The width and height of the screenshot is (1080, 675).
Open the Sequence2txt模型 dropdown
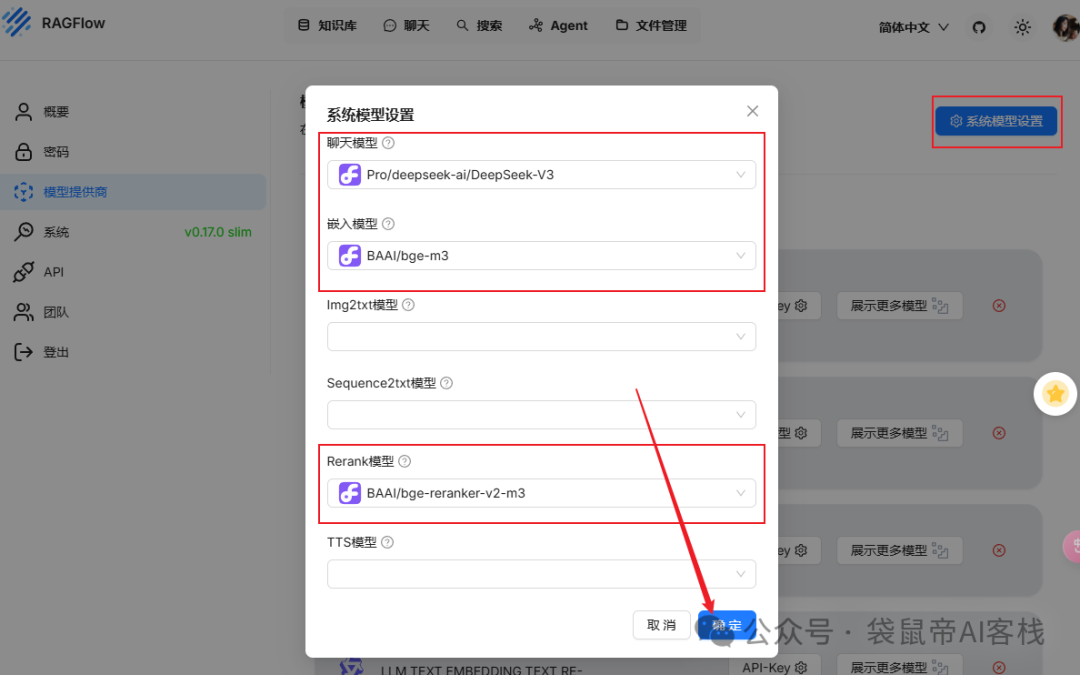pyautogui.click(x=541, y=415)
